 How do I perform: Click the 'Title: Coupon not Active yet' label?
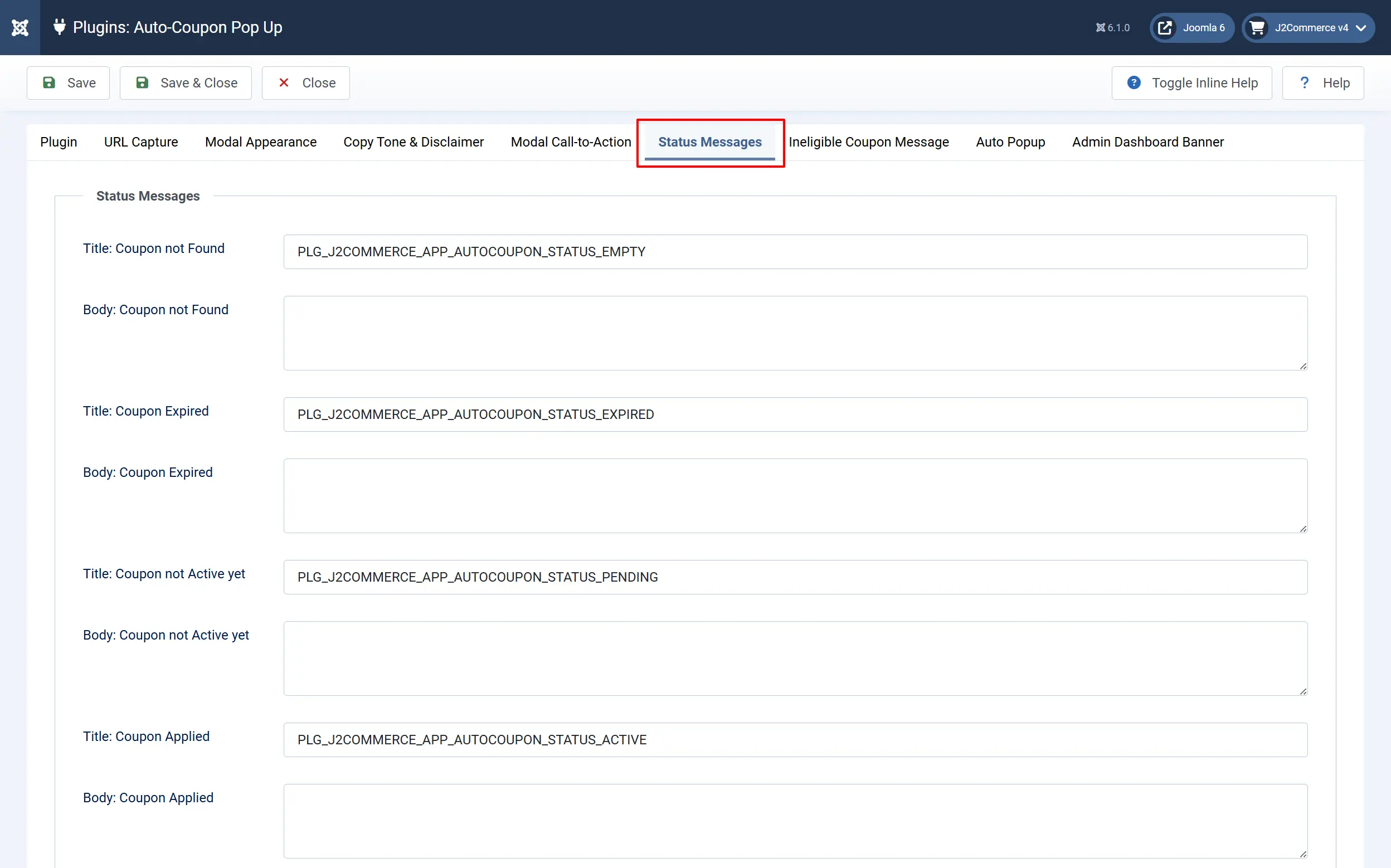[164, 574]
